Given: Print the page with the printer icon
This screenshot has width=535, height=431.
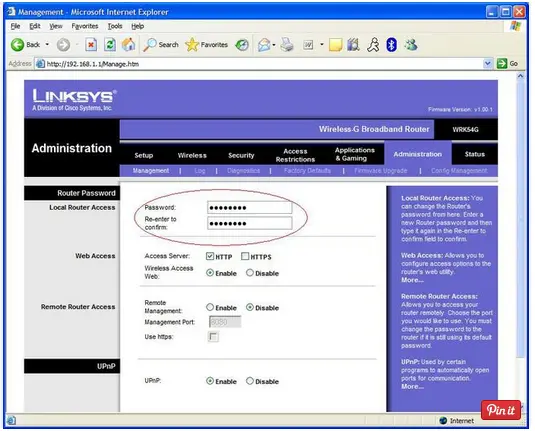Looking at the screenshot, I should (x=287, y=45).
